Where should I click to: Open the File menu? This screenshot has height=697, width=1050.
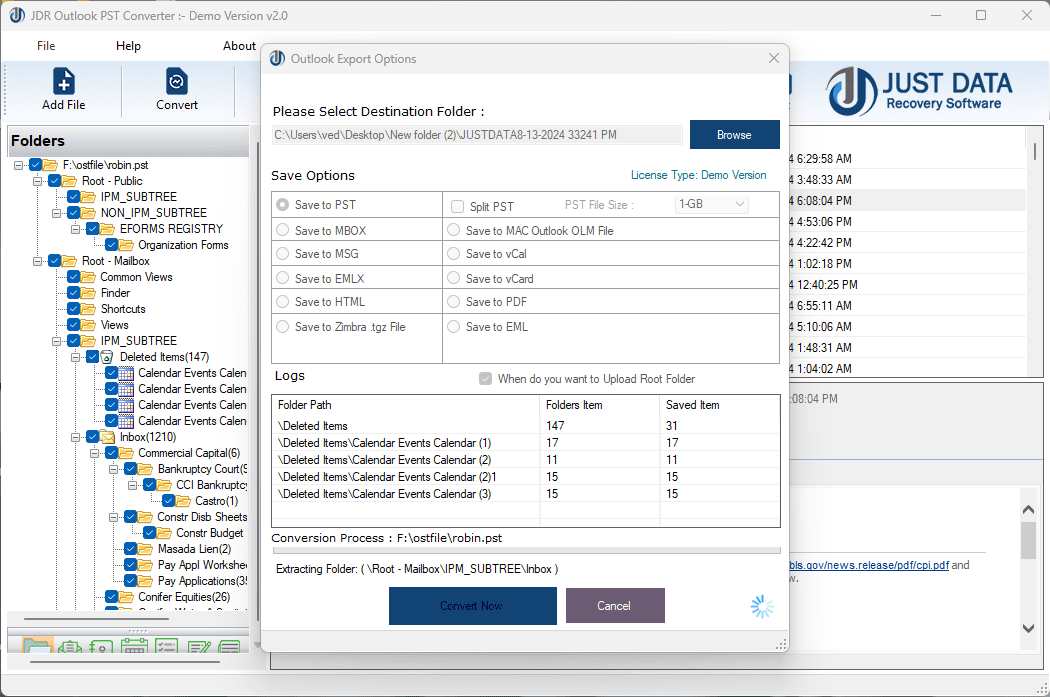46,45
